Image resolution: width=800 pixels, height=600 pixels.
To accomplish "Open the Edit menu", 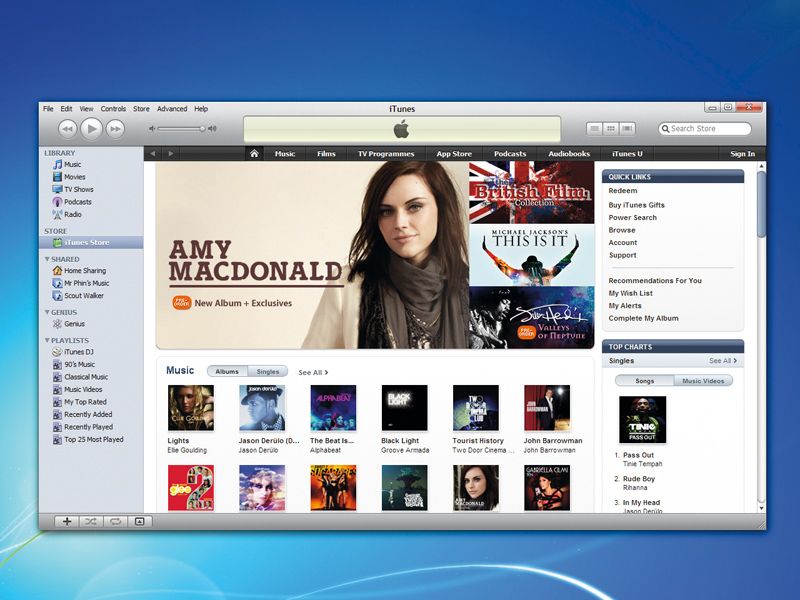I will pos(66,109).
